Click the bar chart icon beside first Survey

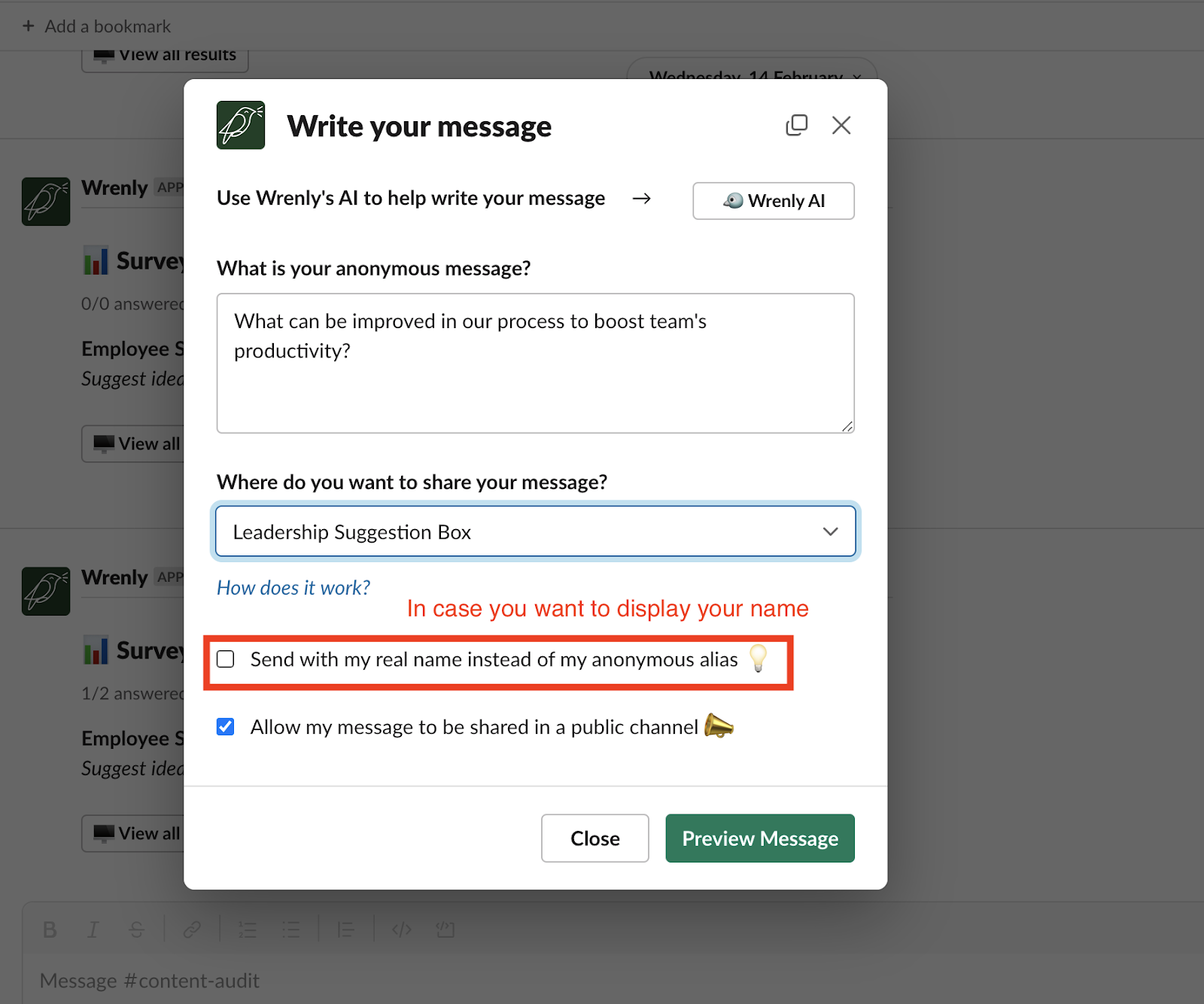click(96, 260)
